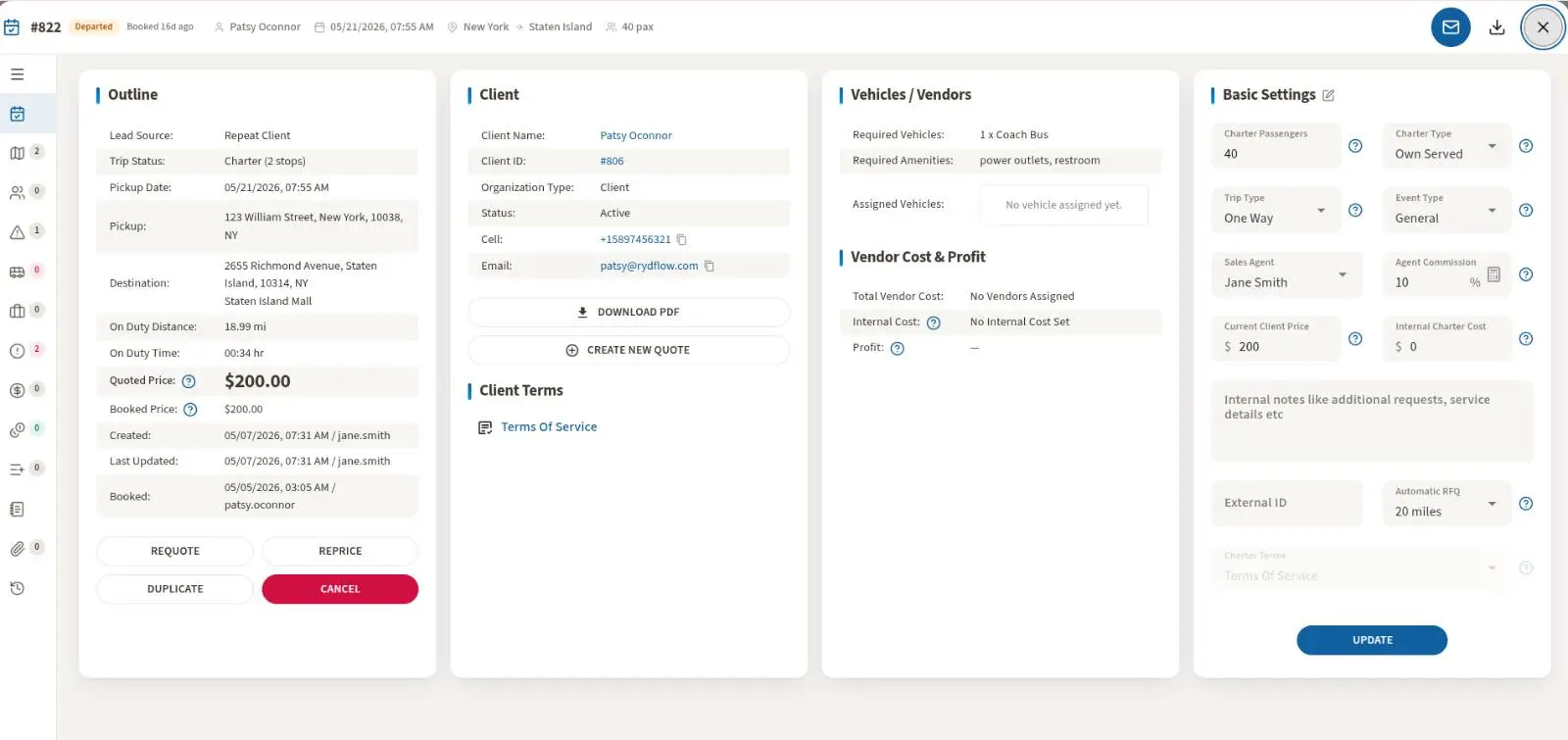The height and width of the screenshot is (740, 1568).
Task: Click the Profit help icon
Action: [898, 348]
